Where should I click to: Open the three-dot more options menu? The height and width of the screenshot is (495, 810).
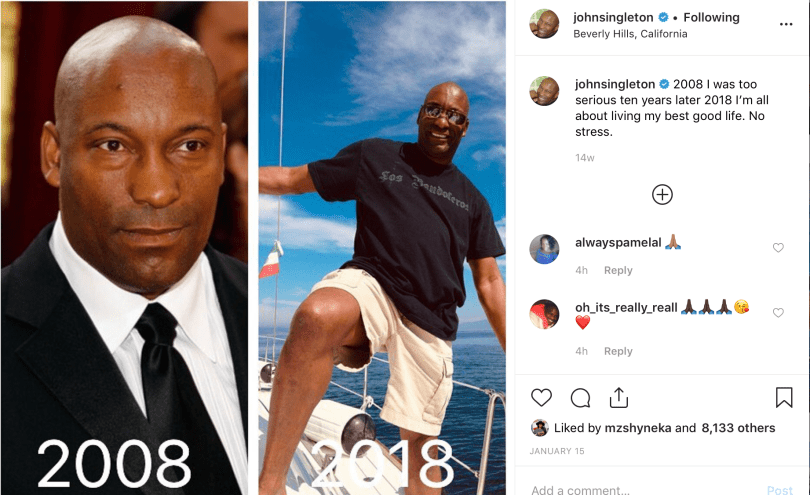pyautogui.click(x=786, y=24)
